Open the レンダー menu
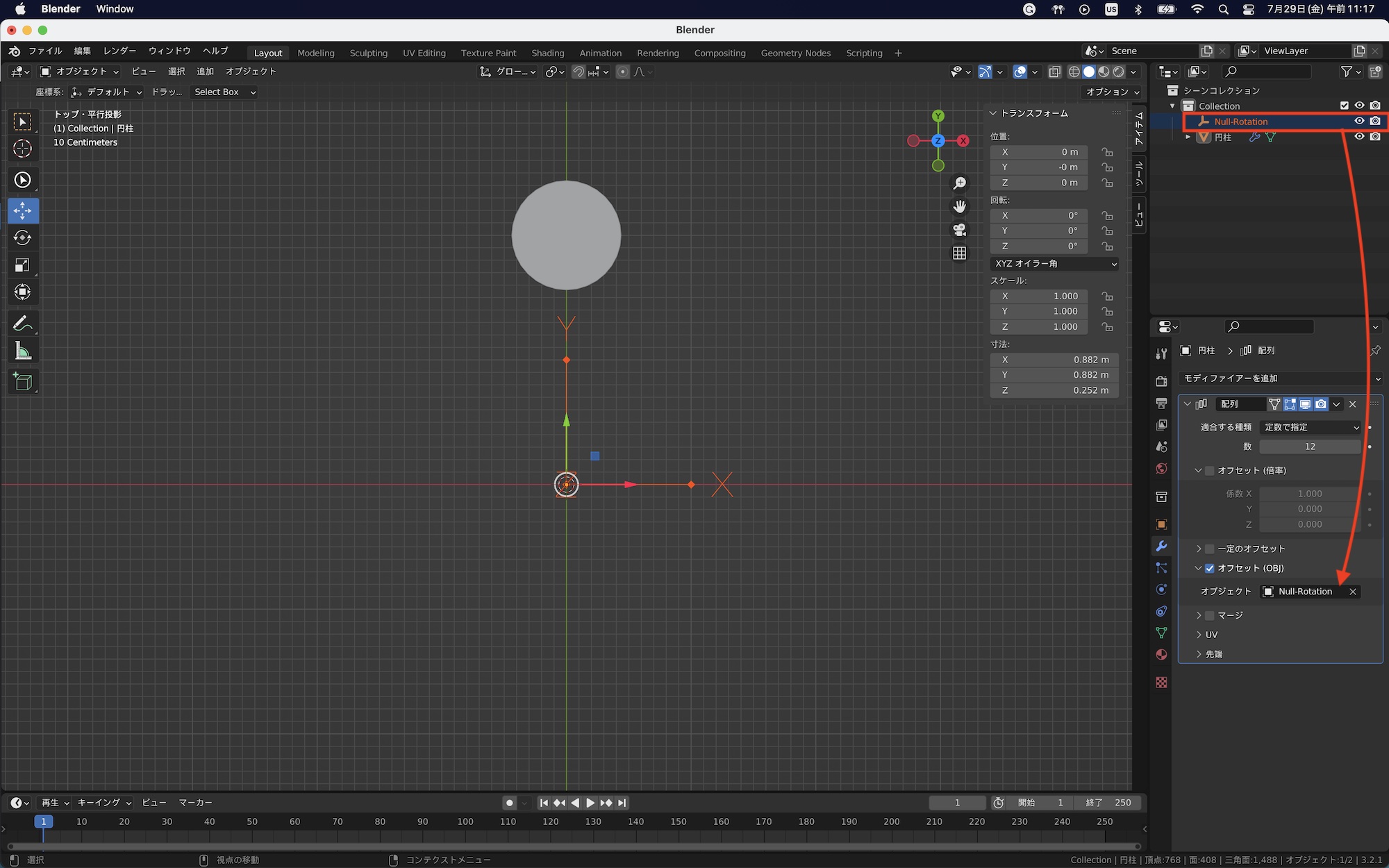 (x=119, y=51)
